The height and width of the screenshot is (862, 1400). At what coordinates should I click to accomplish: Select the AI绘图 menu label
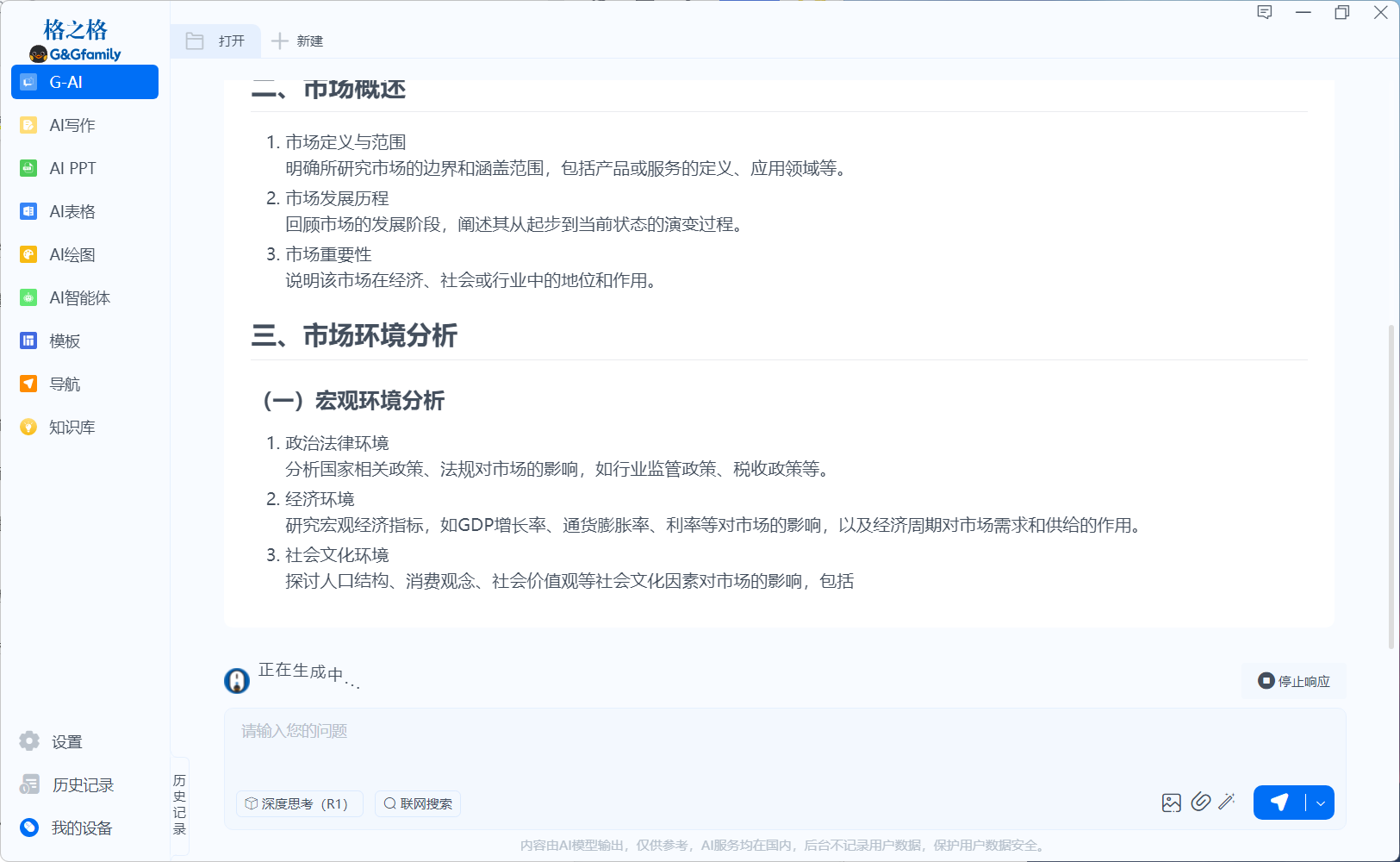(72, 254)
